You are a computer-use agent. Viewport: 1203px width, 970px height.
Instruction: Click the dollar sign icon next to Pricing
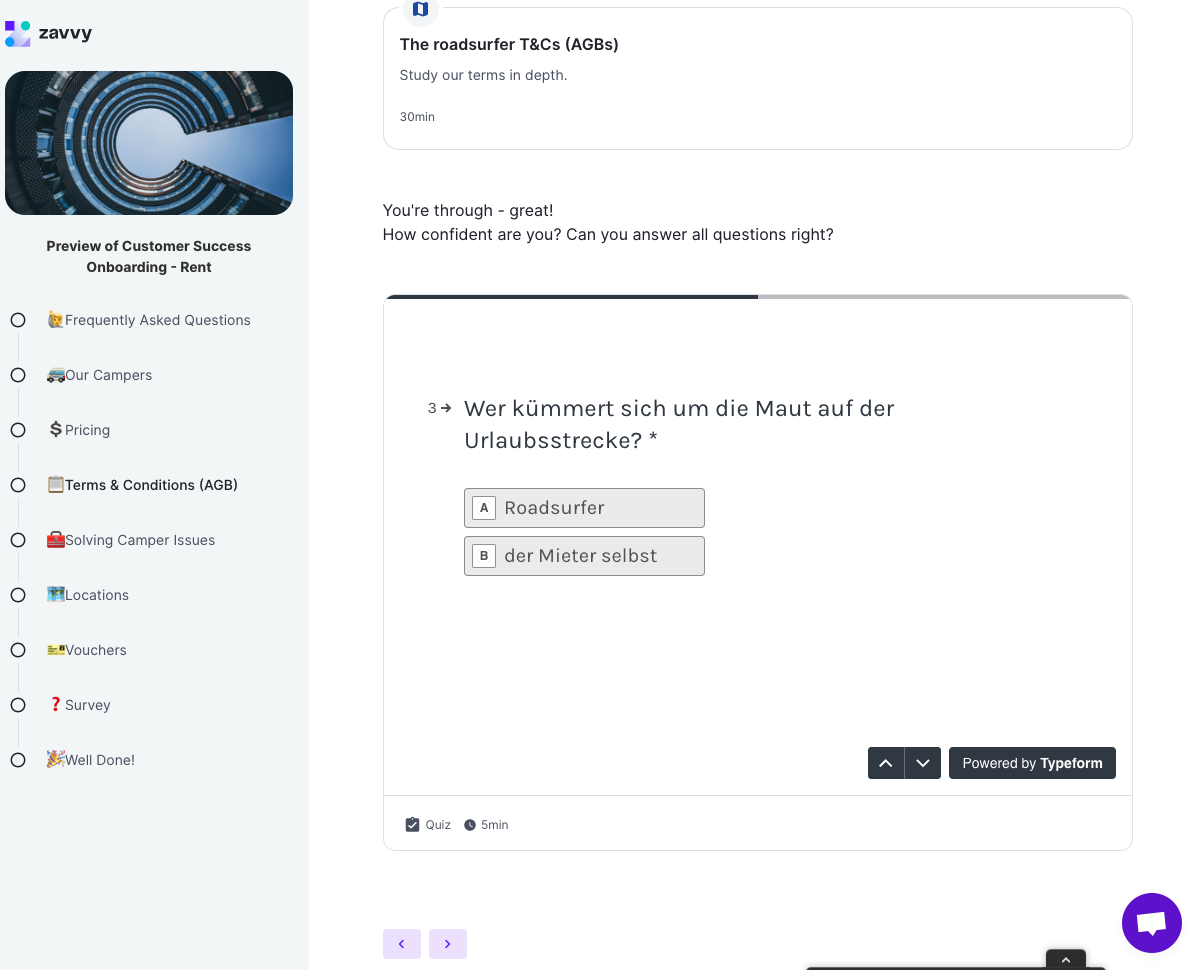pyautogui.click(x=56, y=429)
